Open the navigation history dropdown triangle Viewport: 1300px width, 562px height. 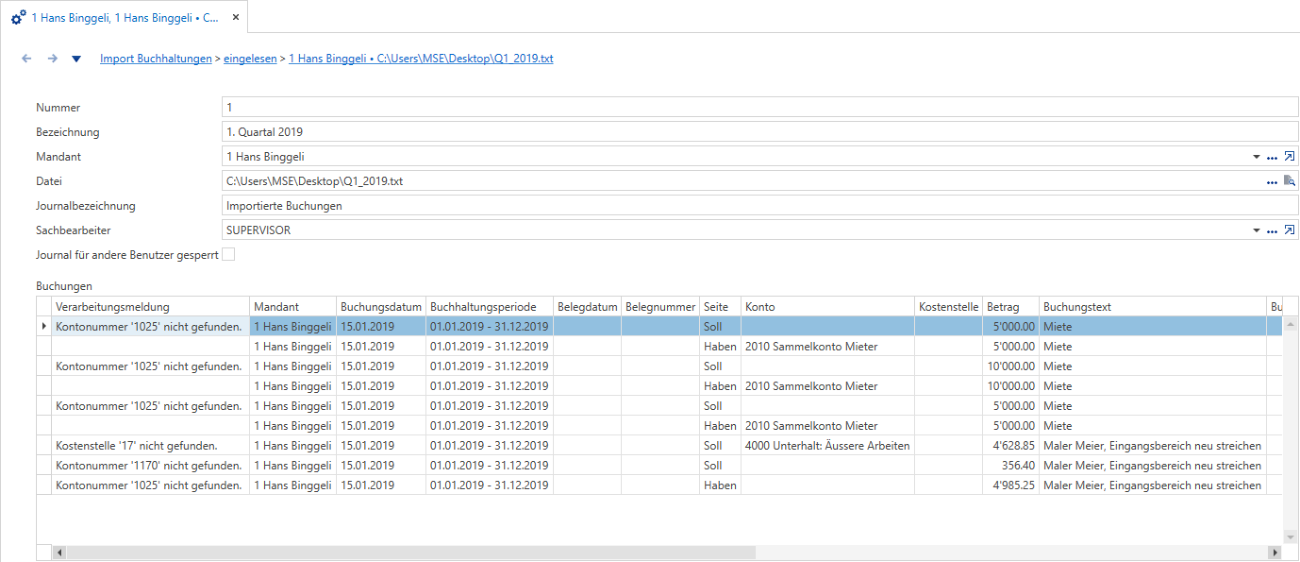(76, 59)
